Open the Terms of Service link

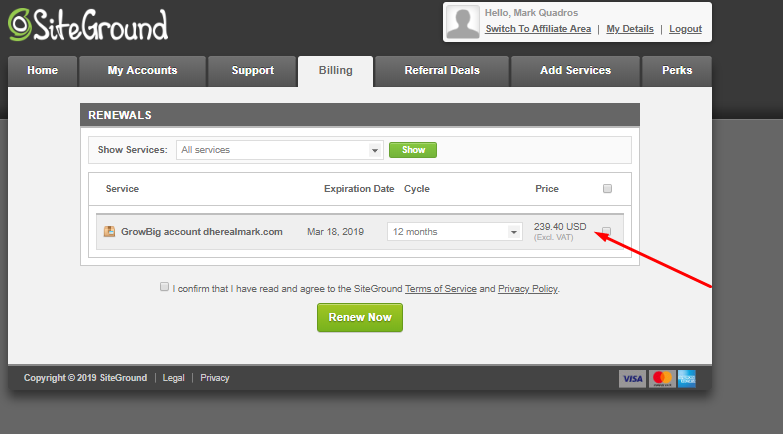[x=440, y=289]
